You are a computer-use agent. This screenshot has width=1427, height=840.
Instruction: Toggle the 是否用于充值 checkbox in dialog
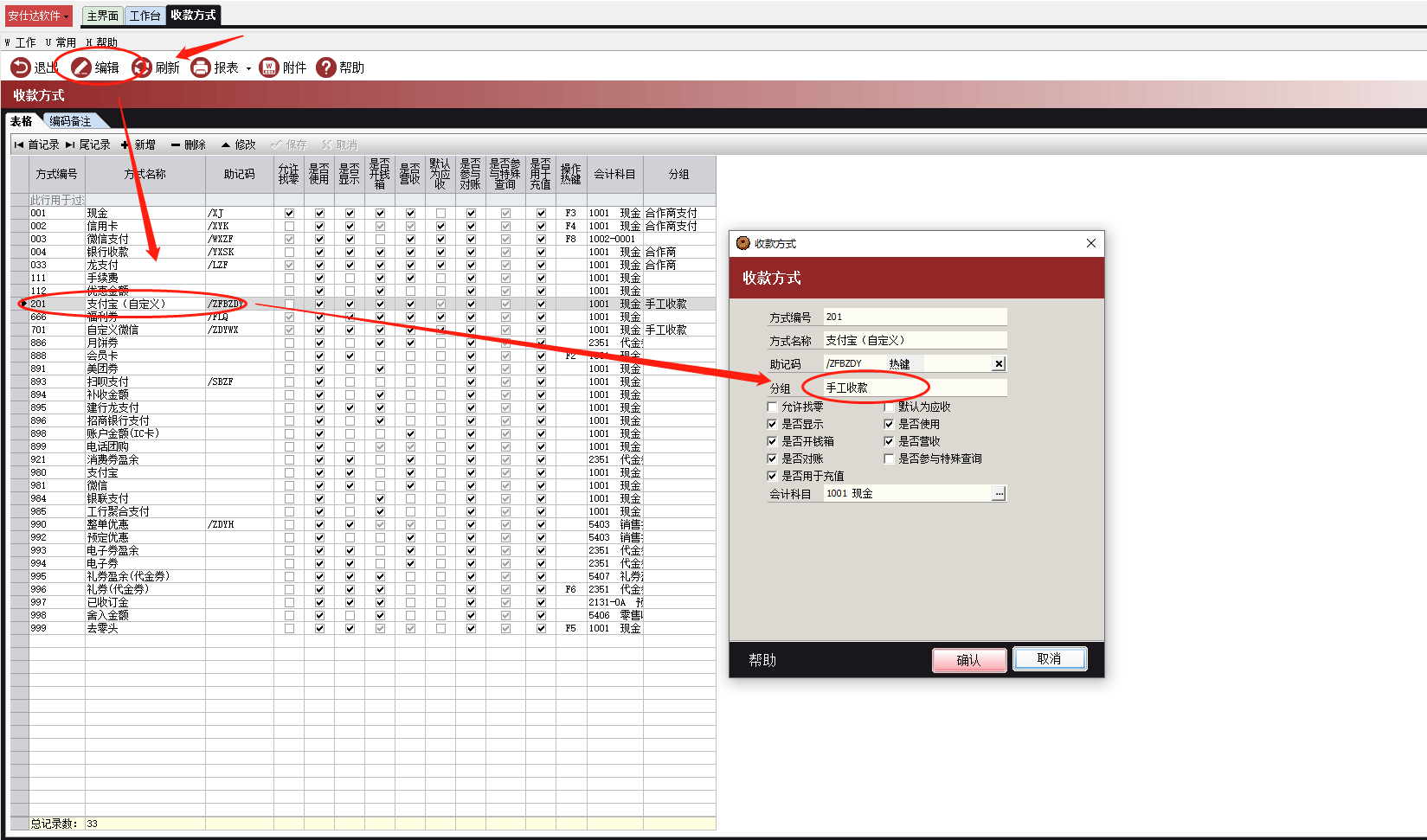tap(772, 476)
